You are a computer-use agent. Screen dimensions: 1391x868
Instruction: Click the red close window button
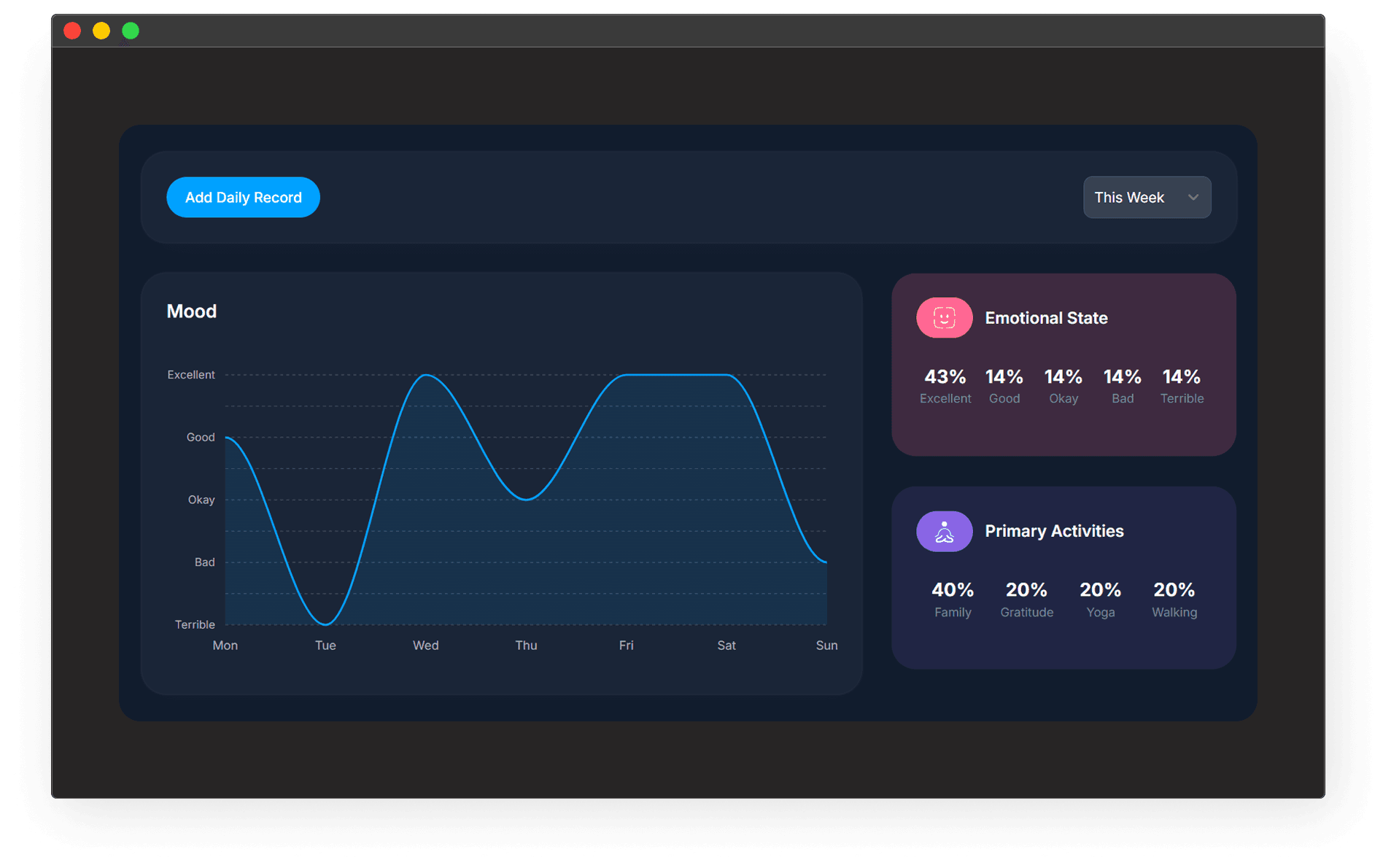coord(72,31)
